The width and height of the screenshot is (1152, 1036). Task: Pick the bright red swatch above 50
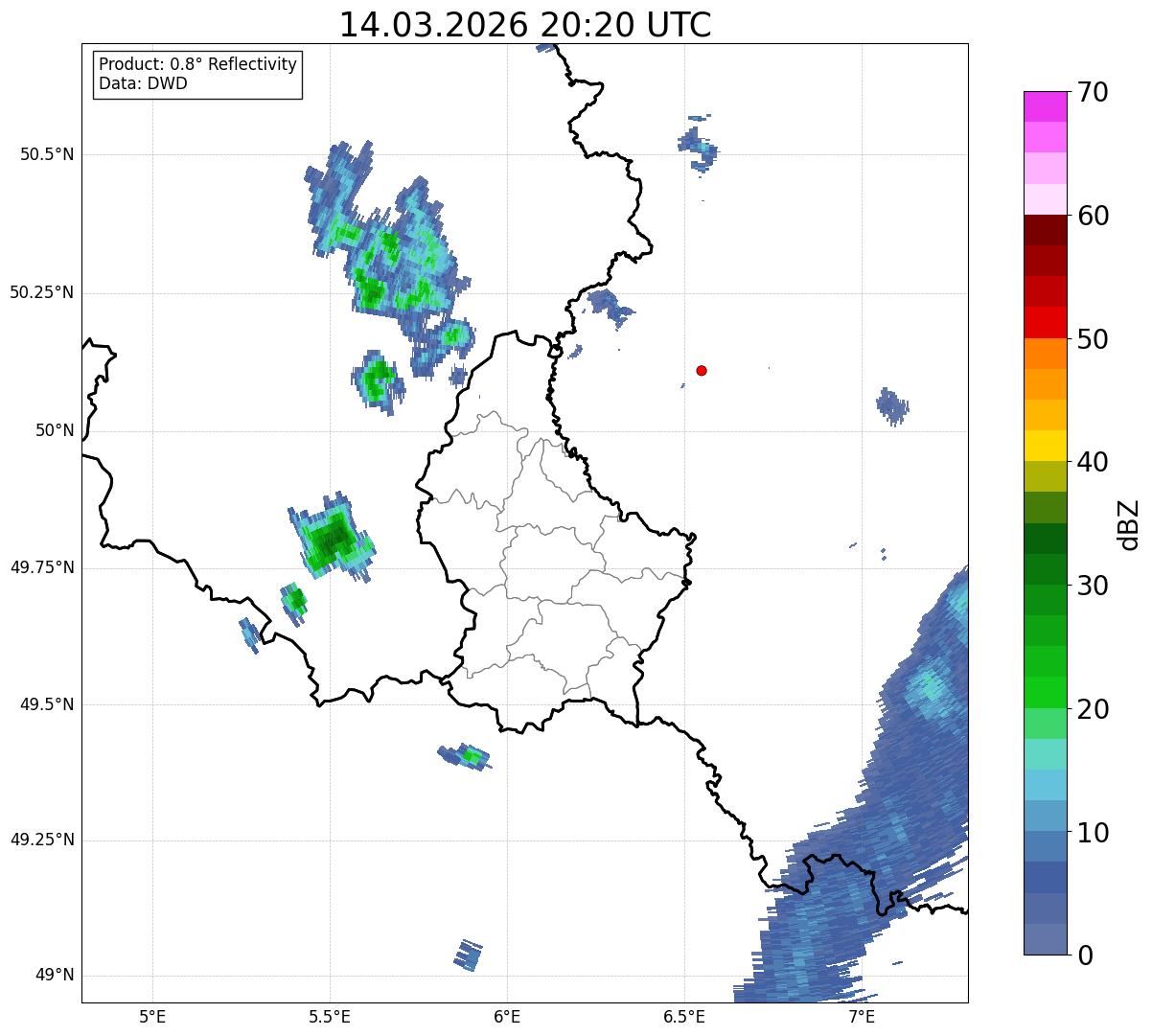tap(1045, 322)
